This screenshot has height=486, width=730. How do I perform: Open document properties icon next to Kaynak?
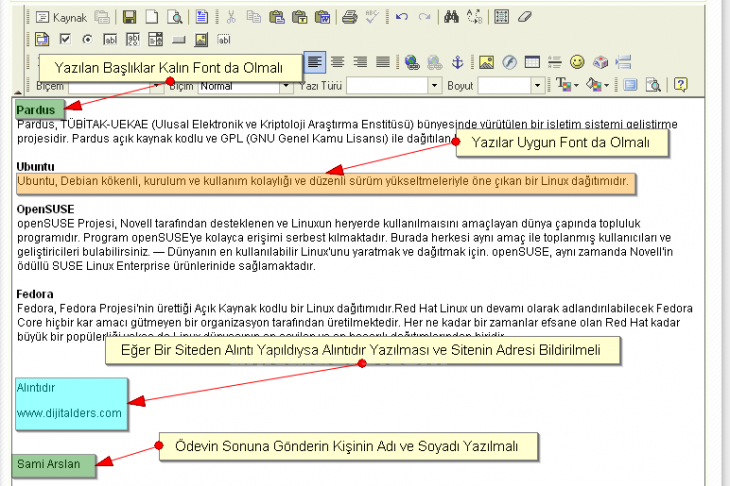click(x=102, y=18)
